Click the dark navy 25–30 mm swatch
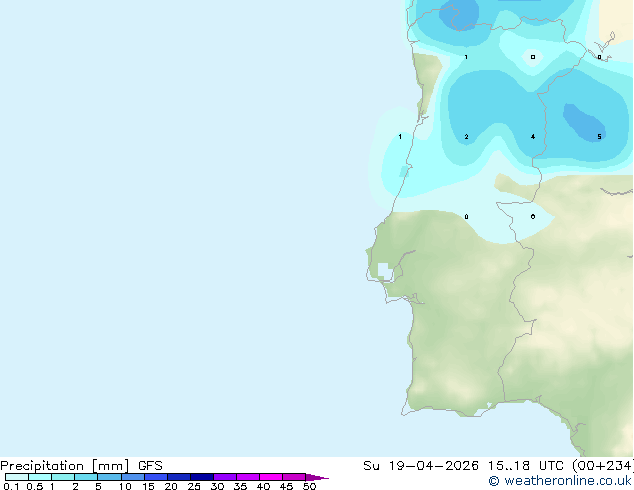634x490 pixels. coord(202,477)
